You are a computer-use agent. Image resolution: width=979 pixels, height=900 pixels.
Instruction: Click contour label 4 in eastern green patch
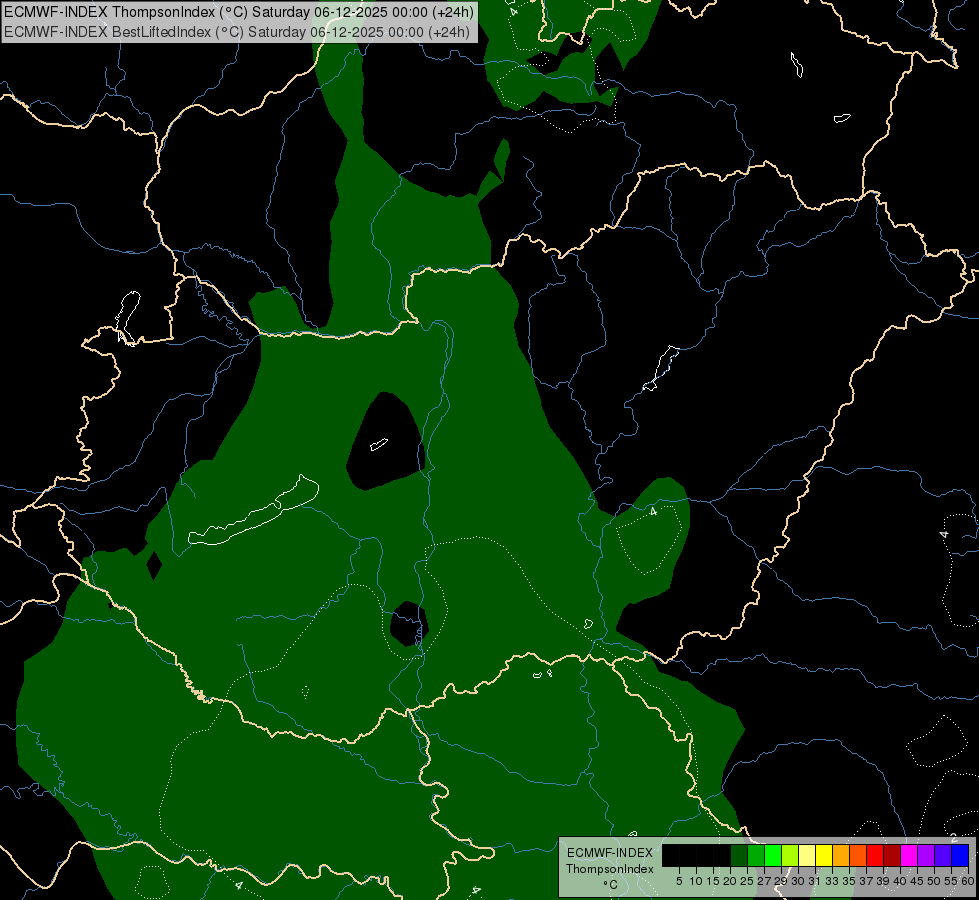pos(653,512)
